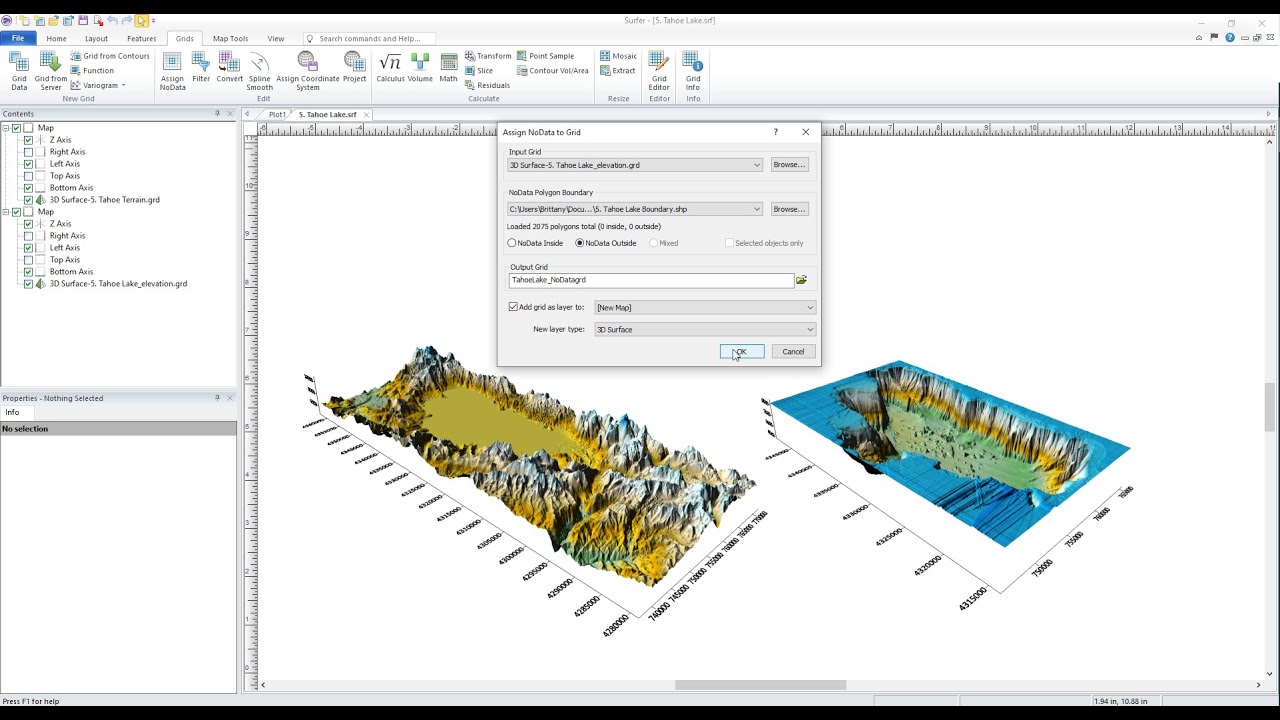Image resolution: width=1280 pixels, height=720 pixels.
Task: Switch to the Map Tools ribbon tab
Action: [231, 38]
